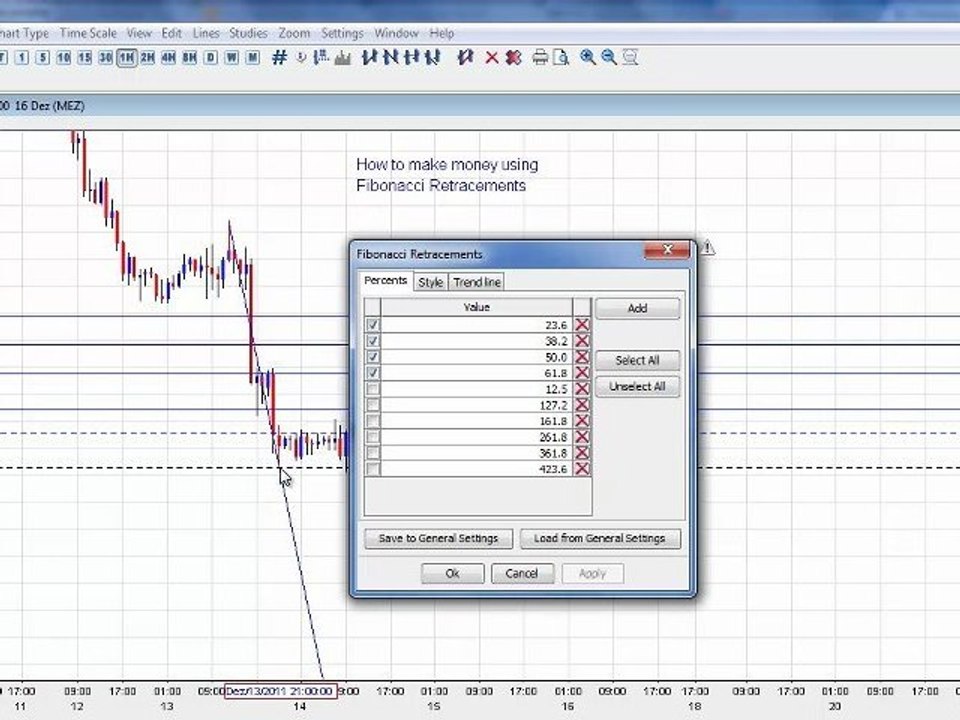The image size is (960, 720).
Task: Select the 1-minute timeframe button
Action: pos(21,58)
